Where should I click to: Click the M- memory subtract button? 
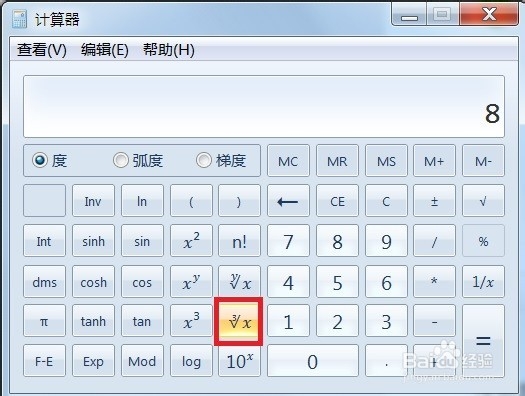[x=483, y=161]
